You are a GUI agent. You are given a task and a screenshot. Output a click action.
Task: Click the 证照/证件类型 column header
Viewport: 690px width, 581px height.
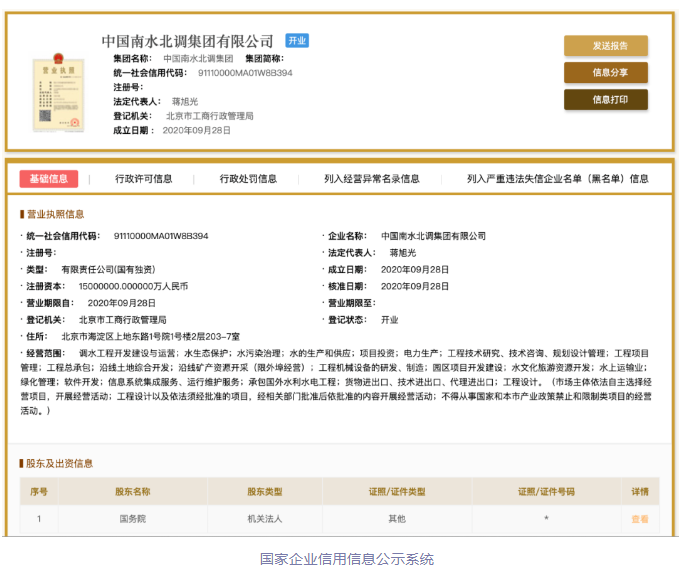coord(397,492)
